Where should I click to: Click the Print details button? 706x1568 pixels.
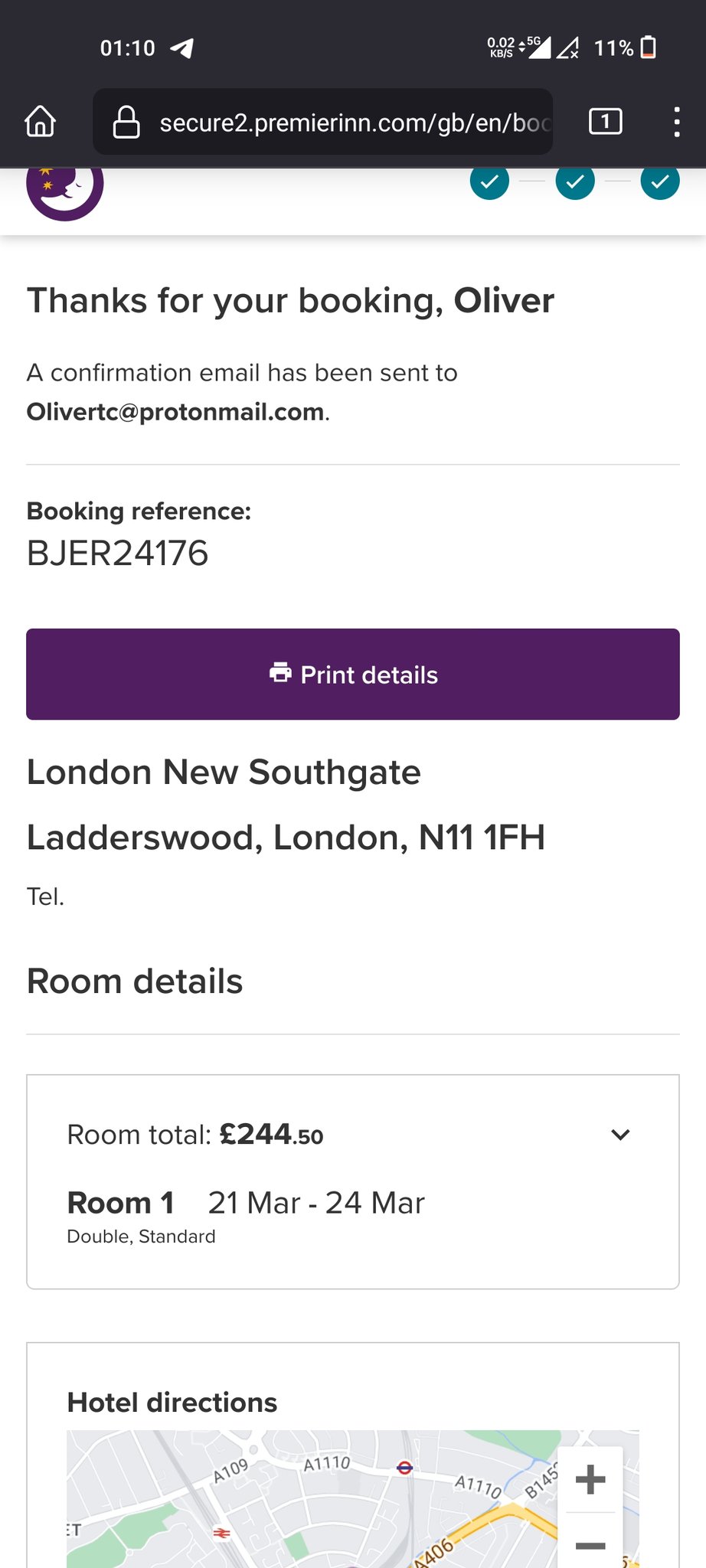[353, 675]
